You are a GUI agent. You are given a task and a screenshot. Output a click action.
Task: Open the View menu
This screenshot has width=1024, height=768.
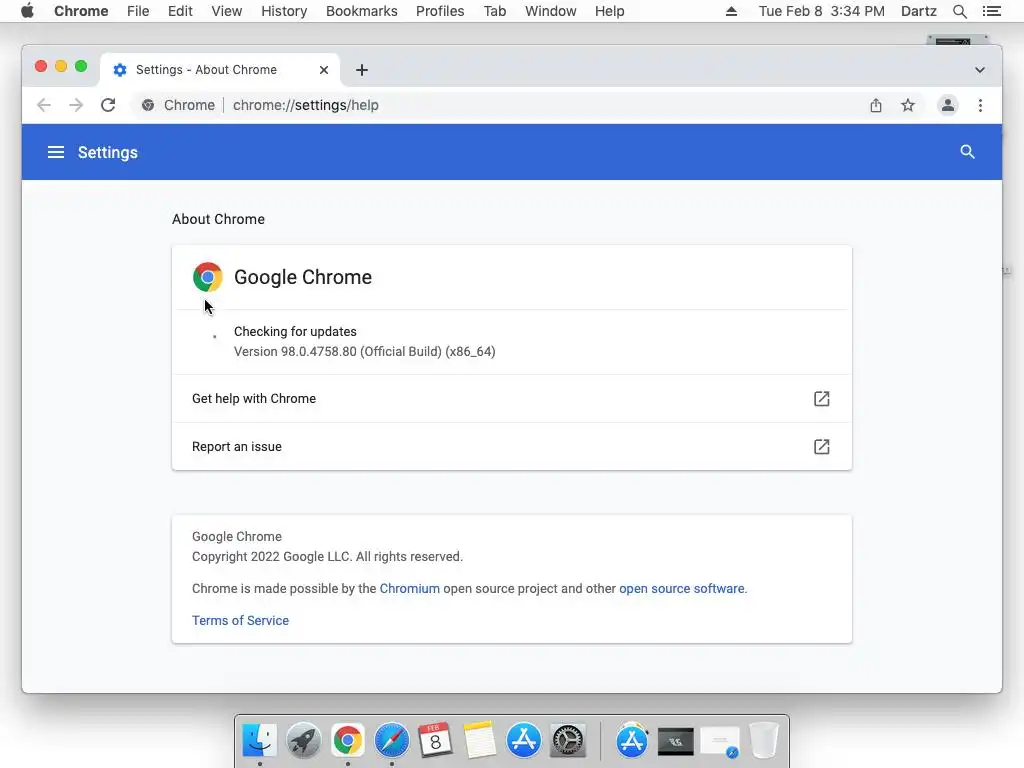click(x=227, y=11)
